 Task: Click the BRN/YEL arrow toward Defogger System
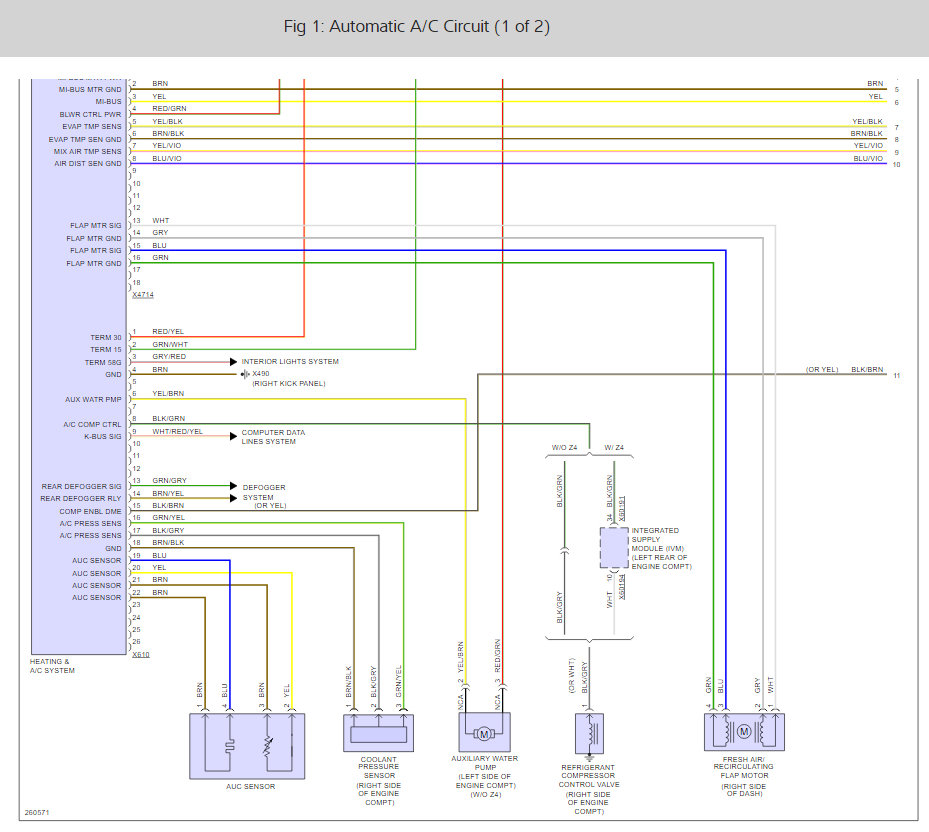(x=233, y=498)
